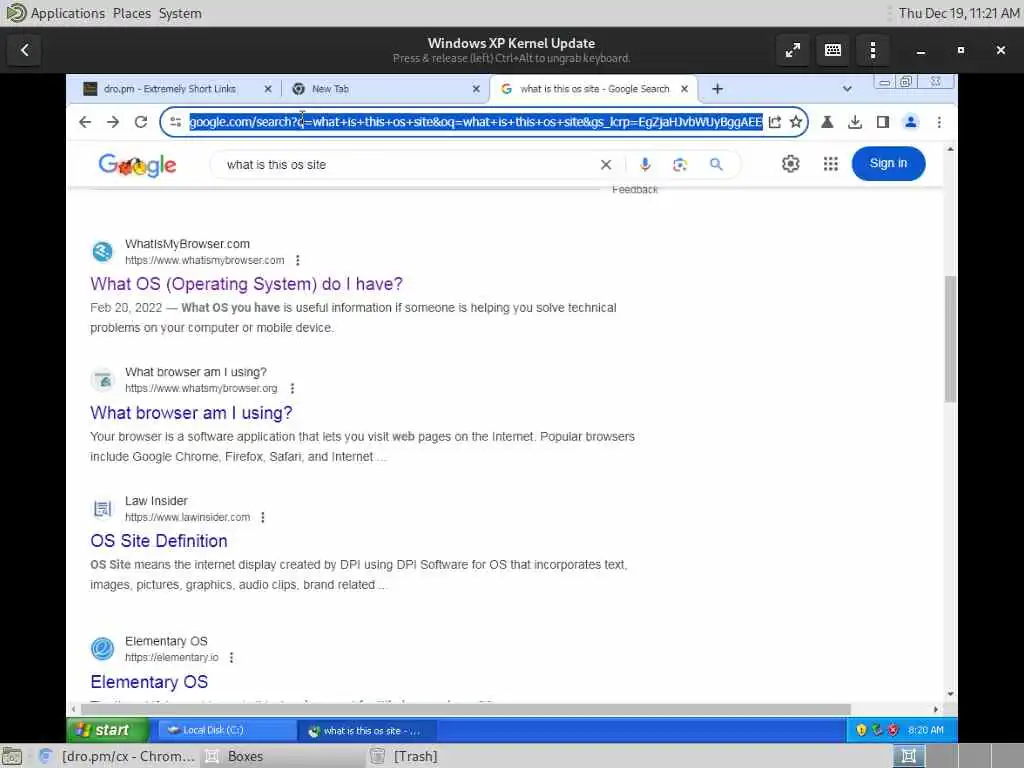
Task: Expand Chrome tab search chevron
Action: [847, 89]
